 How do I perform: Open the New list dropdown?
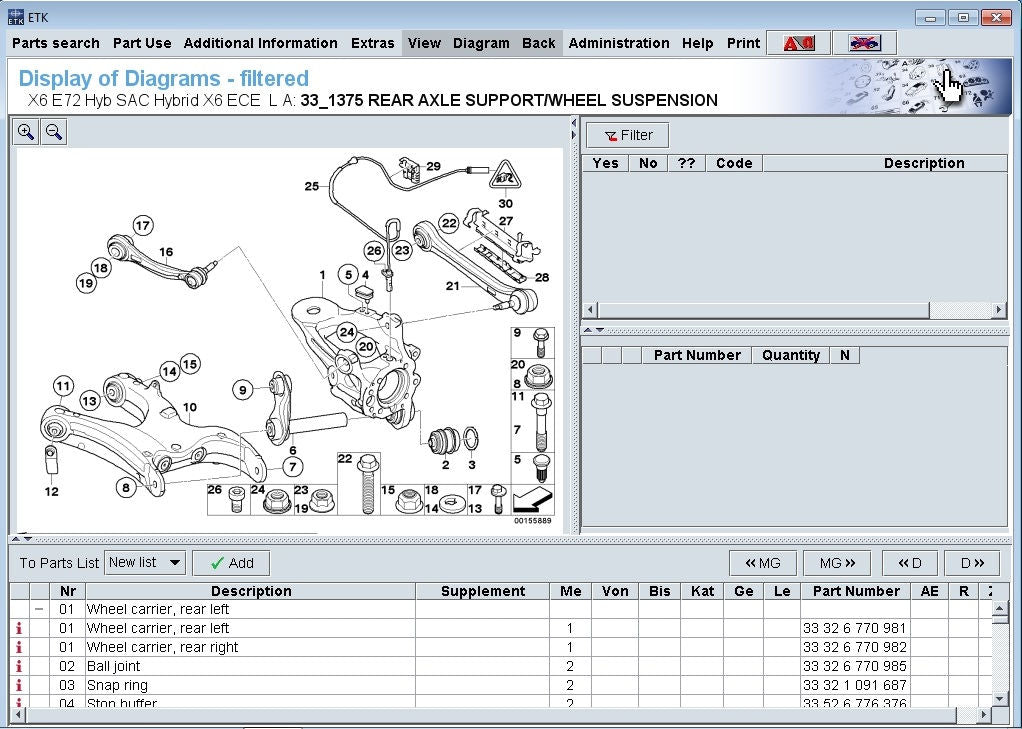pos(175,563)
